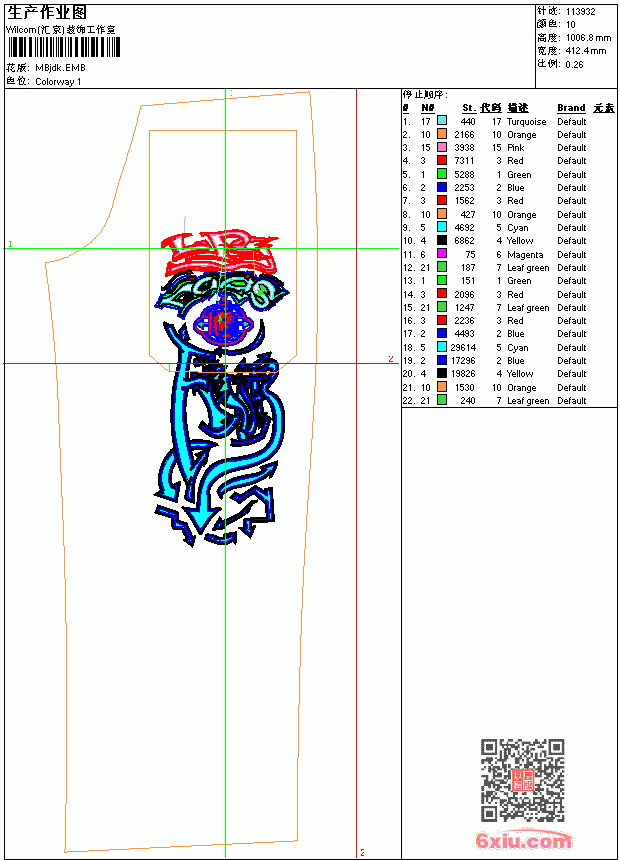Open the 6xiu.com watermark link
This screenshot has width=620, height=860.
[523, 840]
